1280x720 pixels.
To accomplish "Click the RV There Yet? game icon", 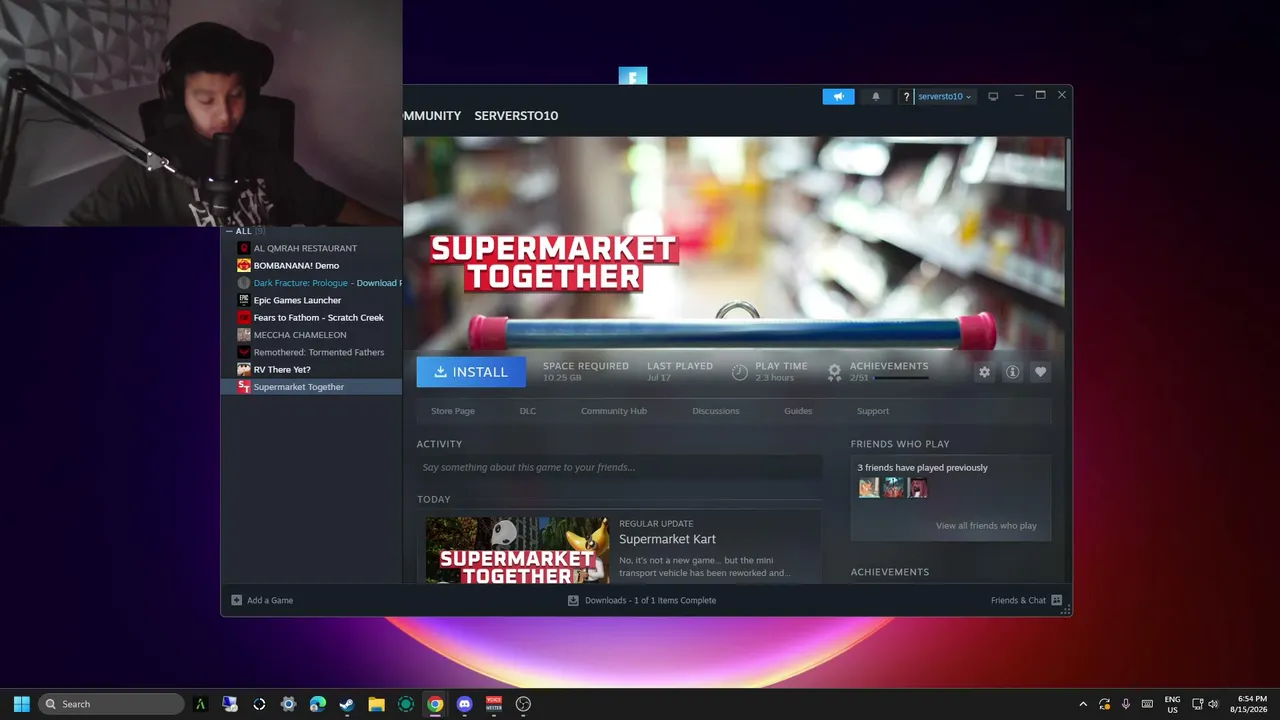I will (244, 370).
